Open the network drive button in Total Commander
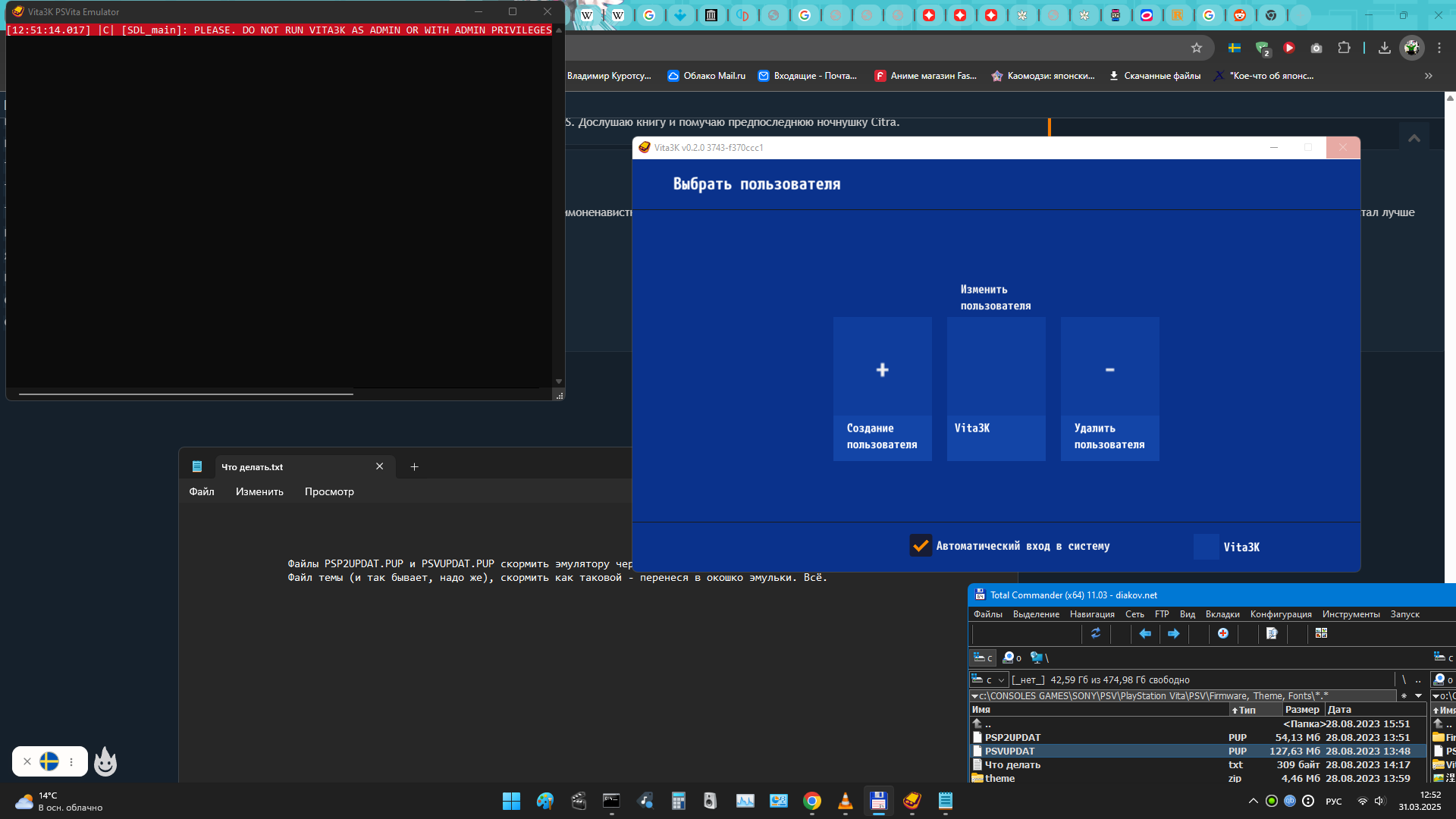Viewport: 1456px width, 819px height. pyautogui.click(x=1040, y=657)
